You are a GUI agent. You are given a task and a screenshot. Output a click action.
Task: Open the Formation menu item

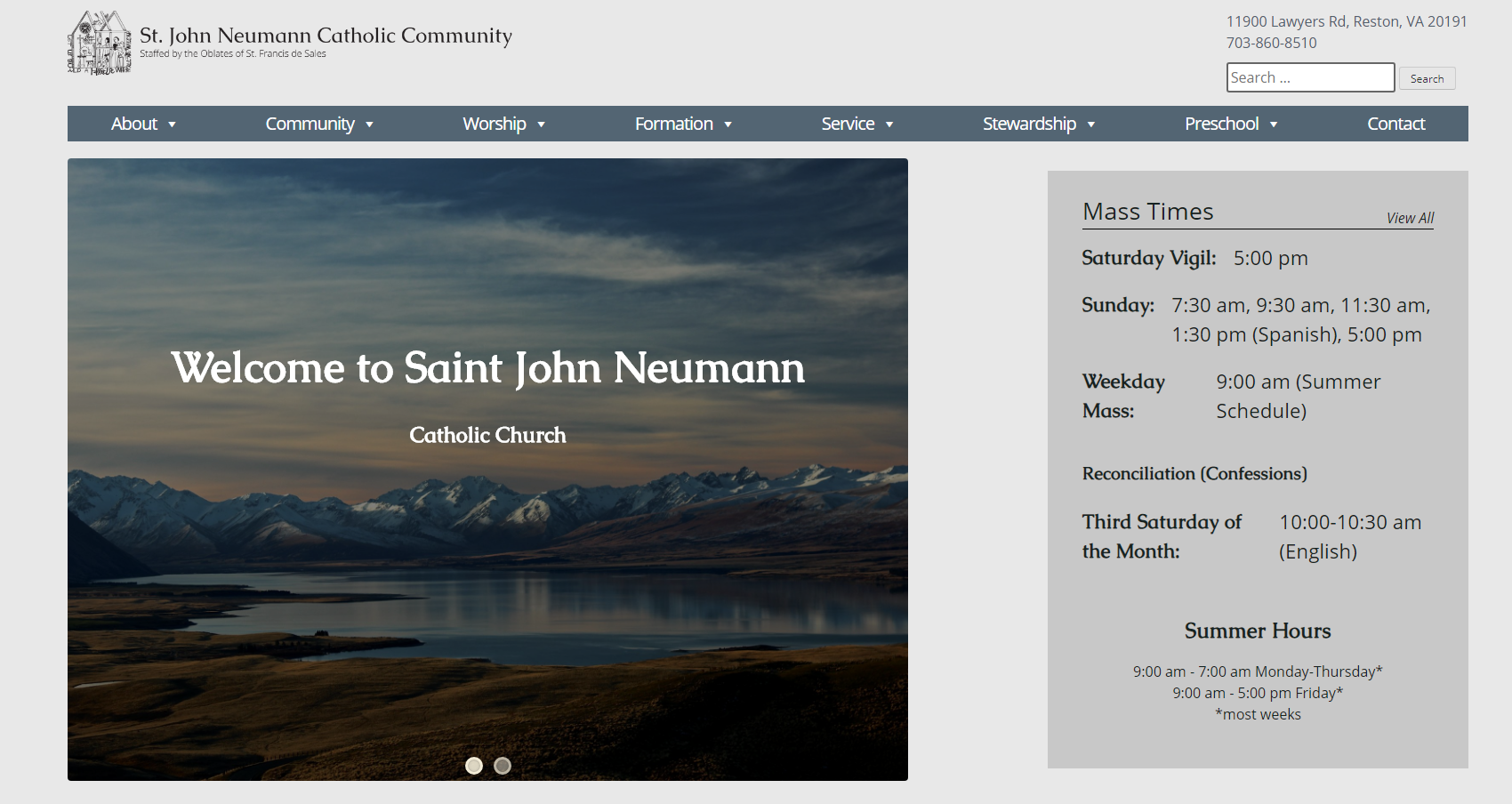click(x=673, y=124)
